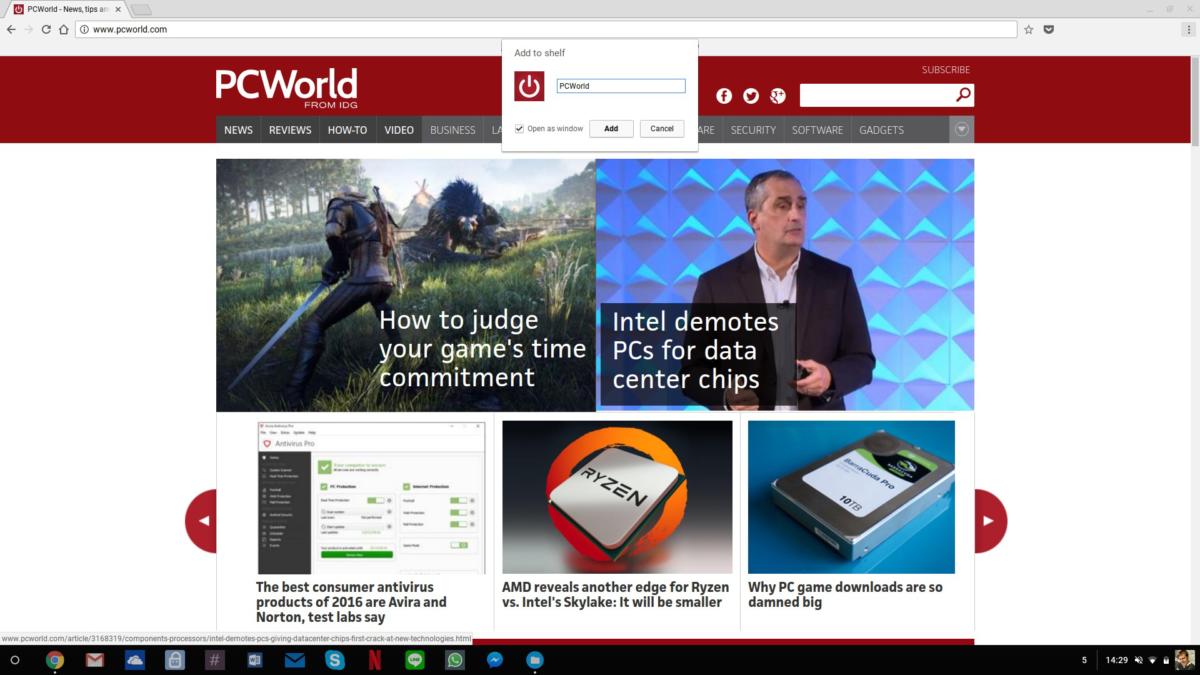Go back using the browser back arrow
The image size is (1200, 675).
pos(11,29)
